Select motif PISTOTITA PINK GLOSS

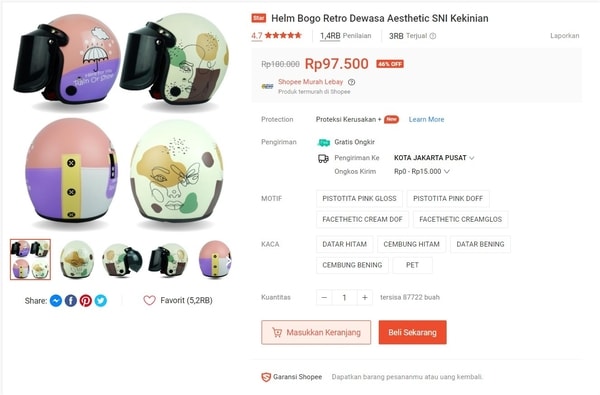tap(359, 199)
